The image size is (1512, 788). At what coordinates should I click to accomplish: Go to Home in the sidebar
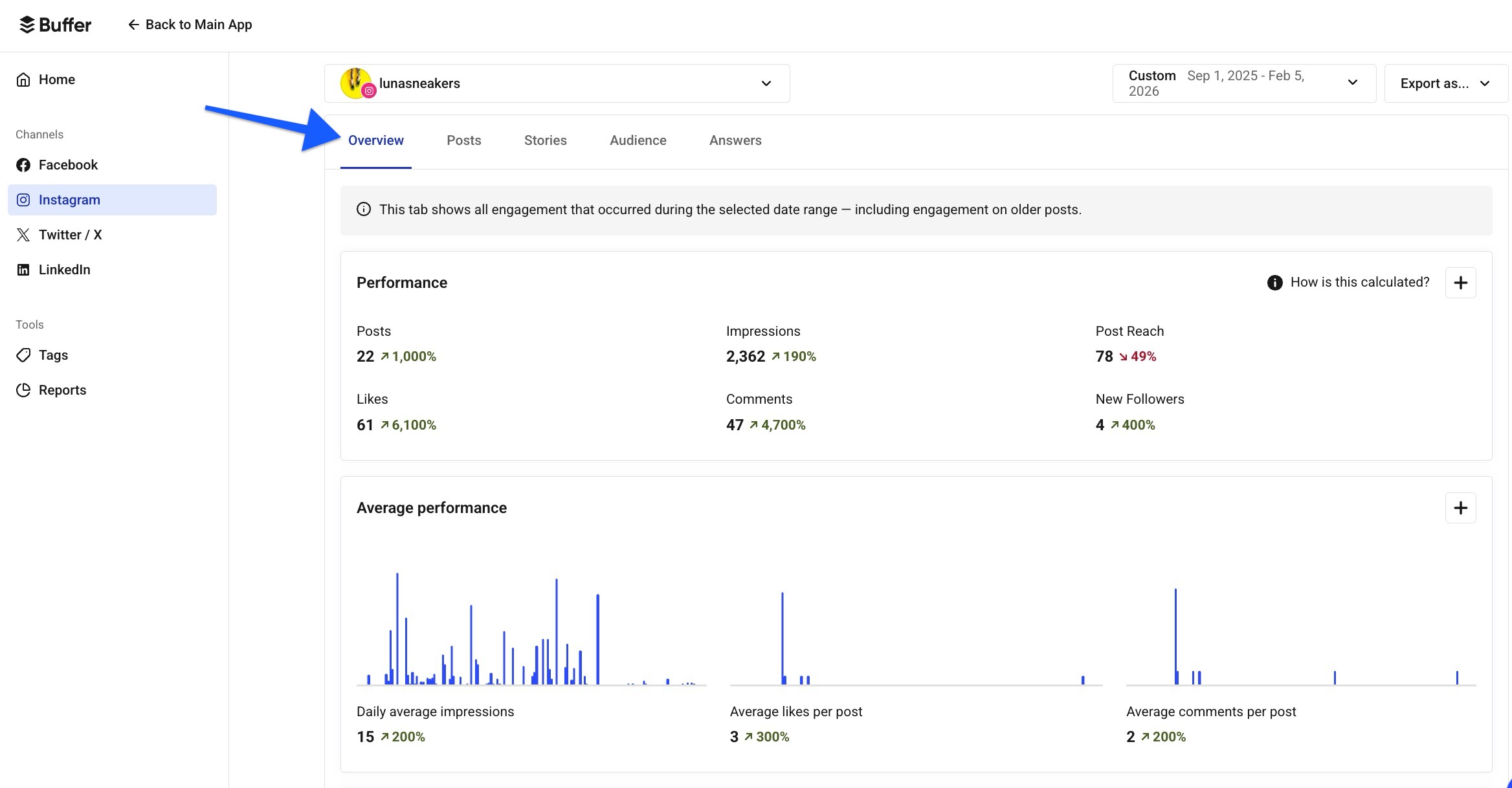[x=112, y=80]
